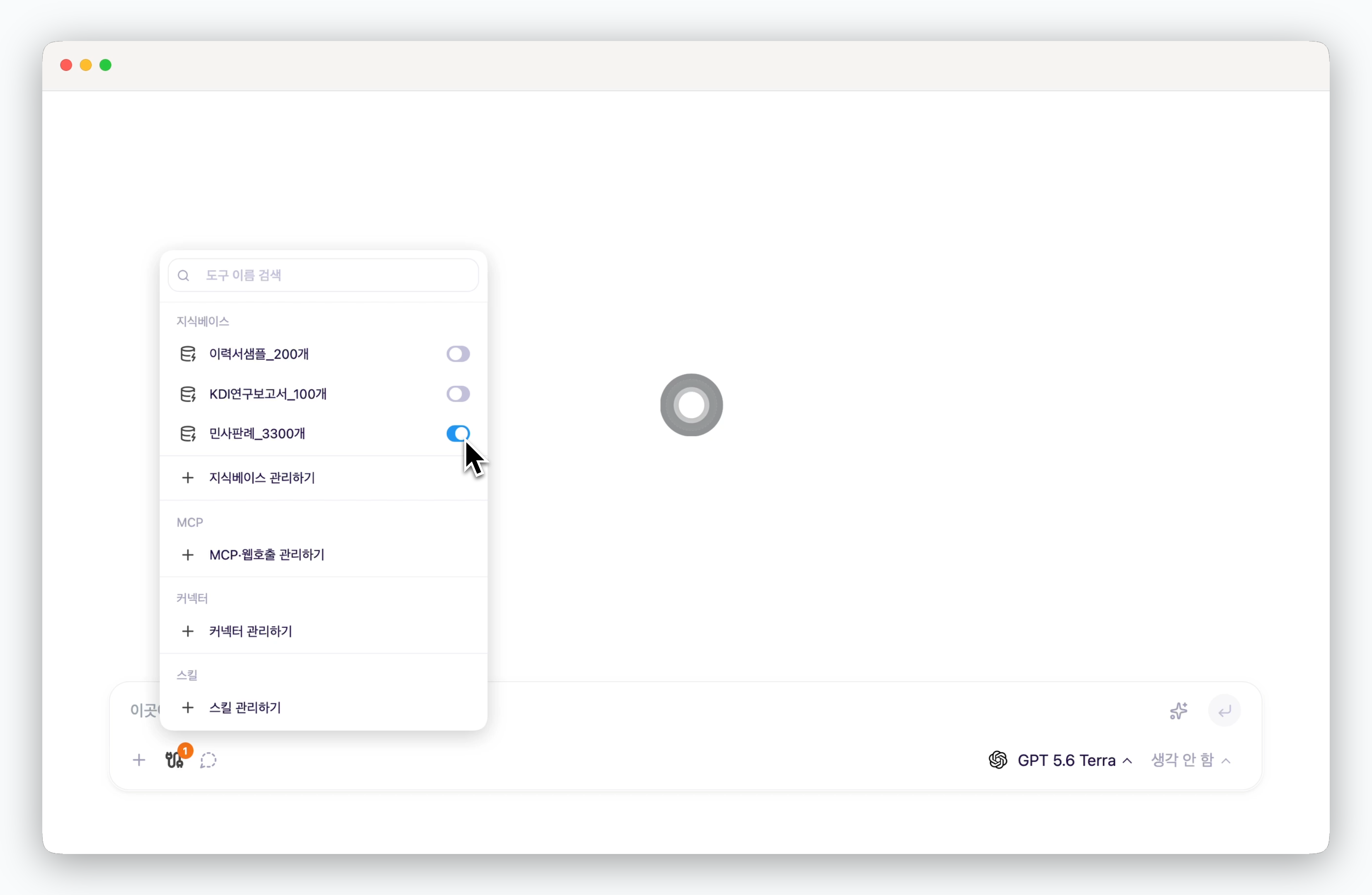1372x895 pixels.
Task: Click the 지식베이스 section header
Action: click(203, 322)
